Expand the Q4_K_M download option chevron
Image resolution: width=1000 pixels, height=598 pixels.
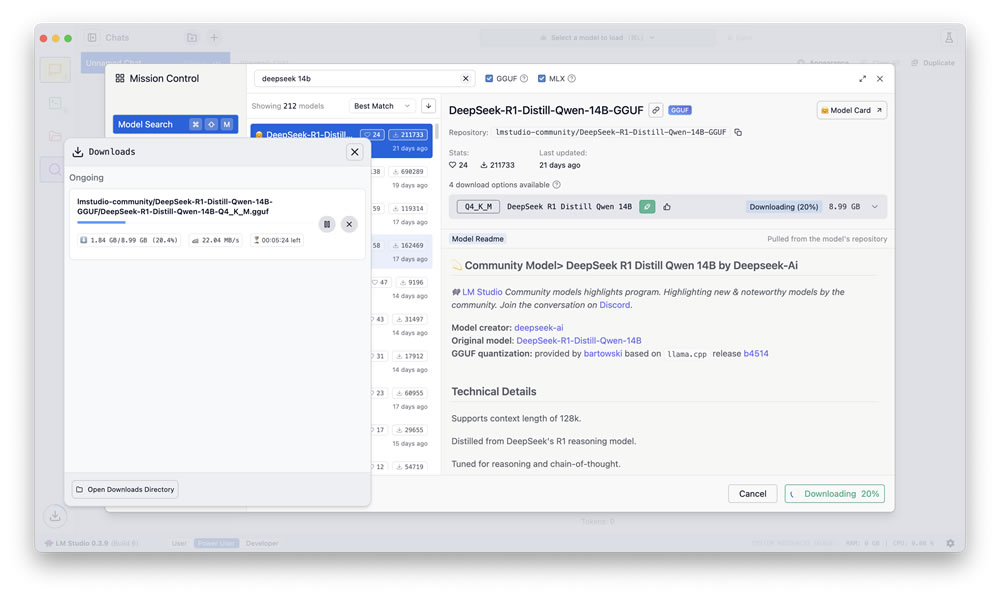[875, 207]
